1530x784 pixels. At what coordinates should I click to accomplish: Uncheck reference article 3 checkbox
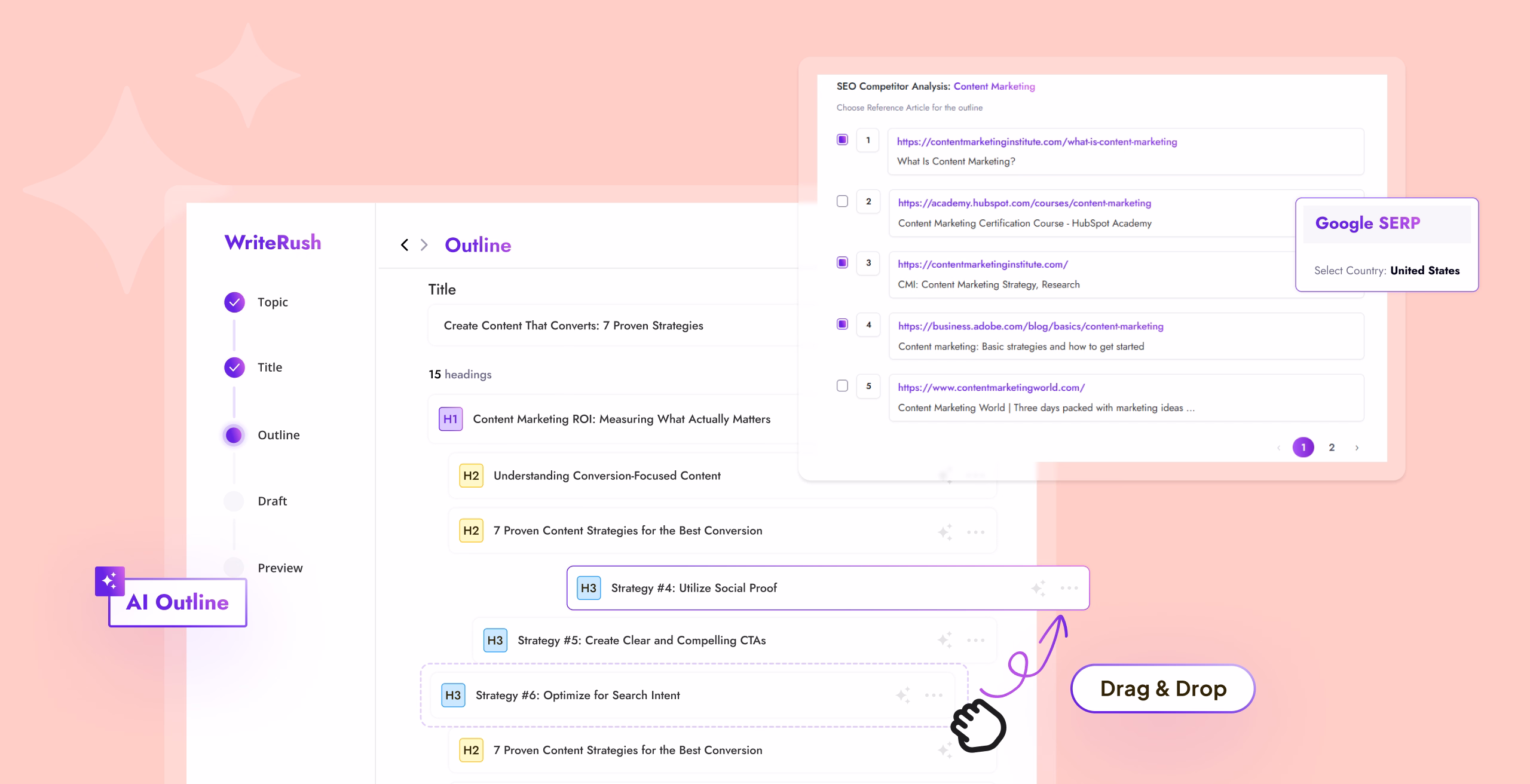click(842, 262)
